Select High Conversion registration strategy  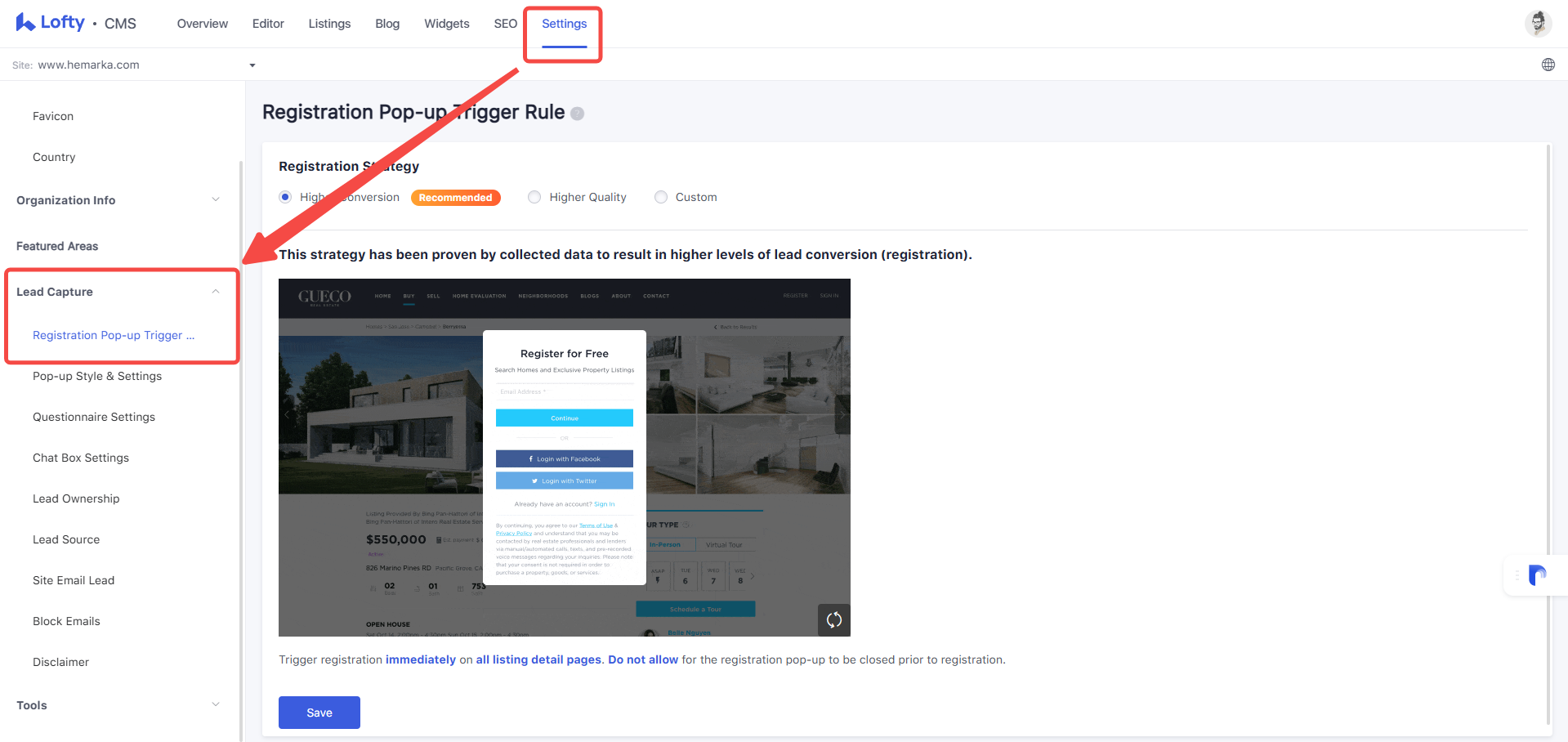(285, 197)
